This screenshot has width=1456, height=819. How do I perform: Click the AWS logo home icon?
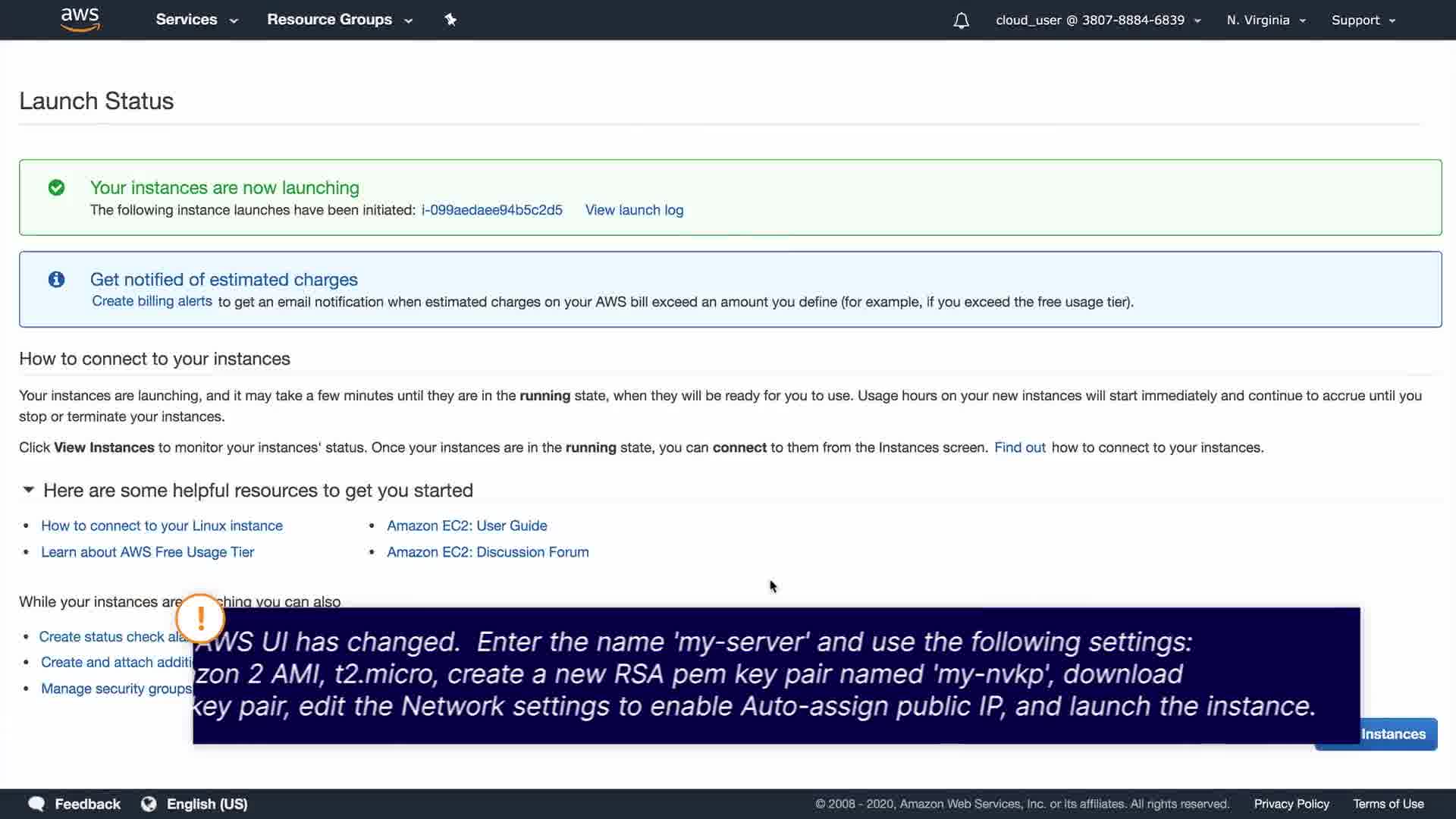click(x=80, y=20)
